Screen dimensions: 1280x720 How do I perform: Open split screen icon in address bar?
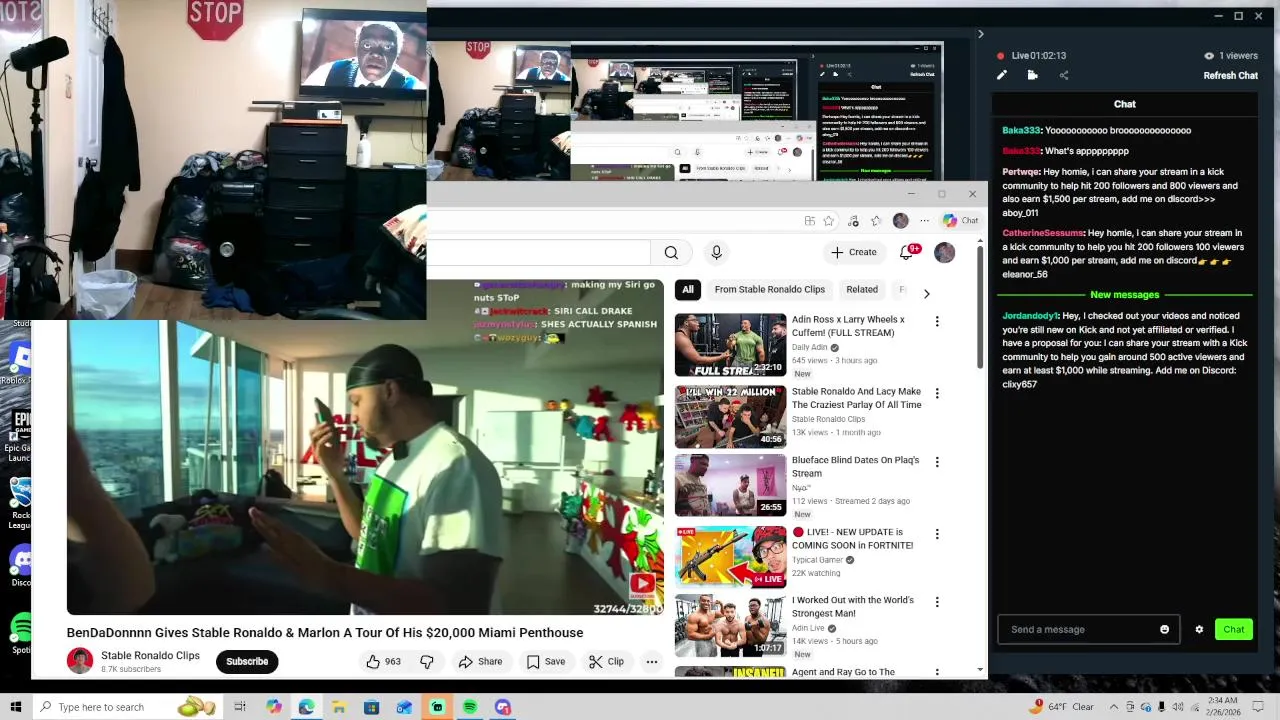809,220
